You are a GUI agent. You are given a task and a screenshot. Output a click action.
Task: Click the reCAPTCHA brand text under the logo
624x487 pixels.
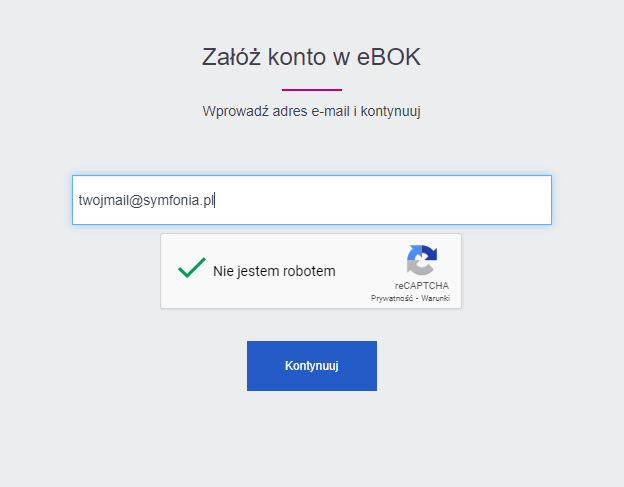(422, 286)
